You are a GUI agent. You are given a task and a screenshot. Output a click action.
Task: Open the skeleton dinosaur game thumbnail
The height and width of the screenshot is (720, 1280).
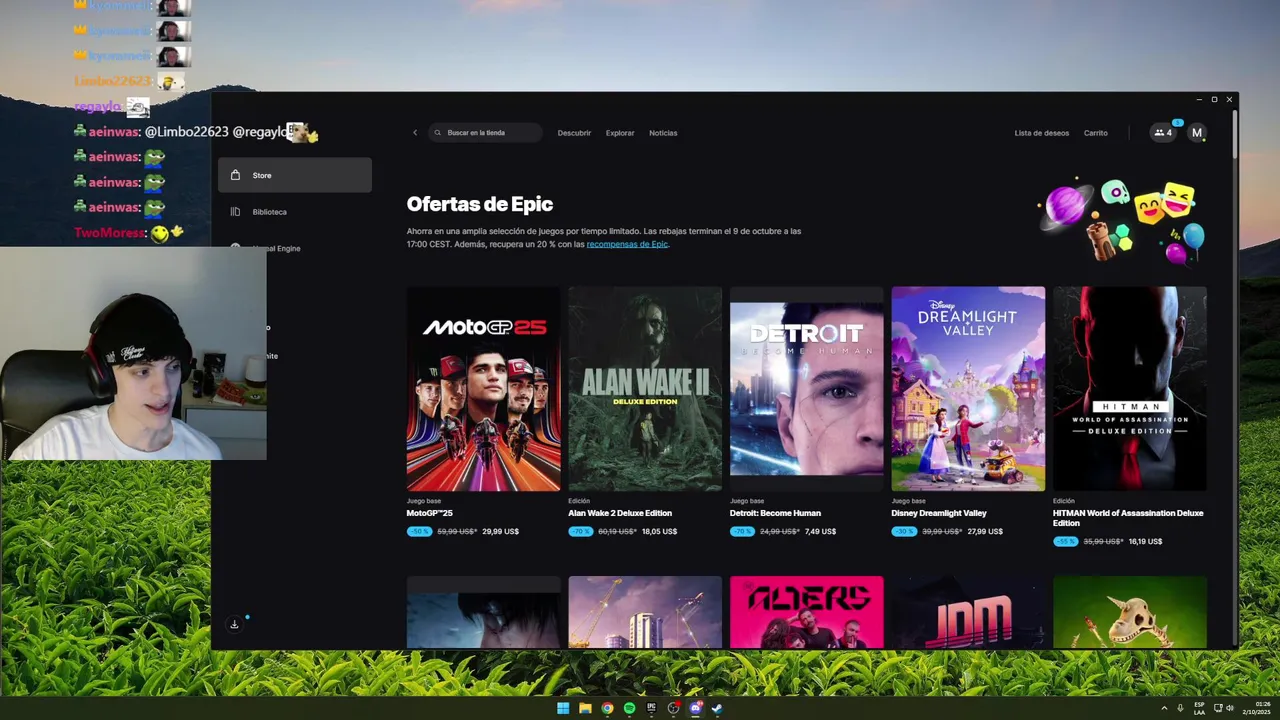click(1130, 612)
